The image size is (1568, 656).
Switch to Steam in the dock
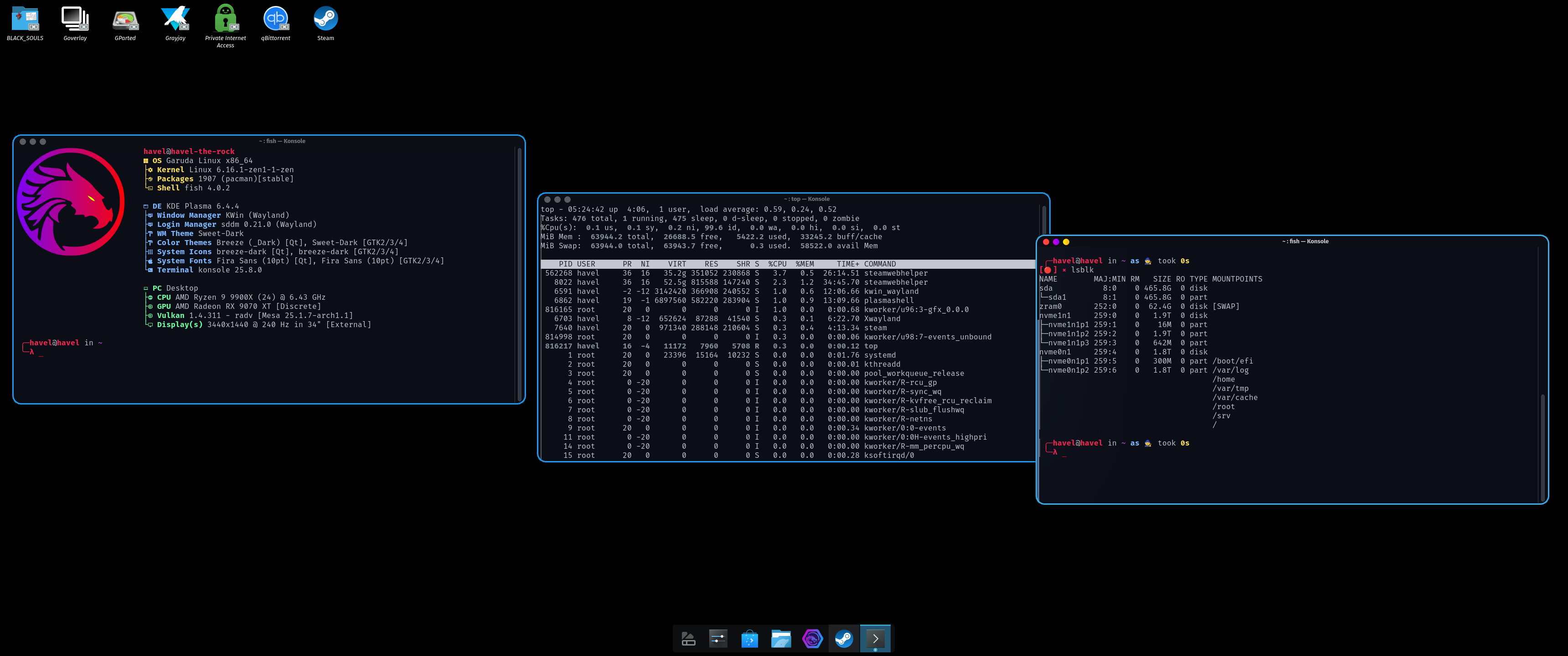[844, 639]
